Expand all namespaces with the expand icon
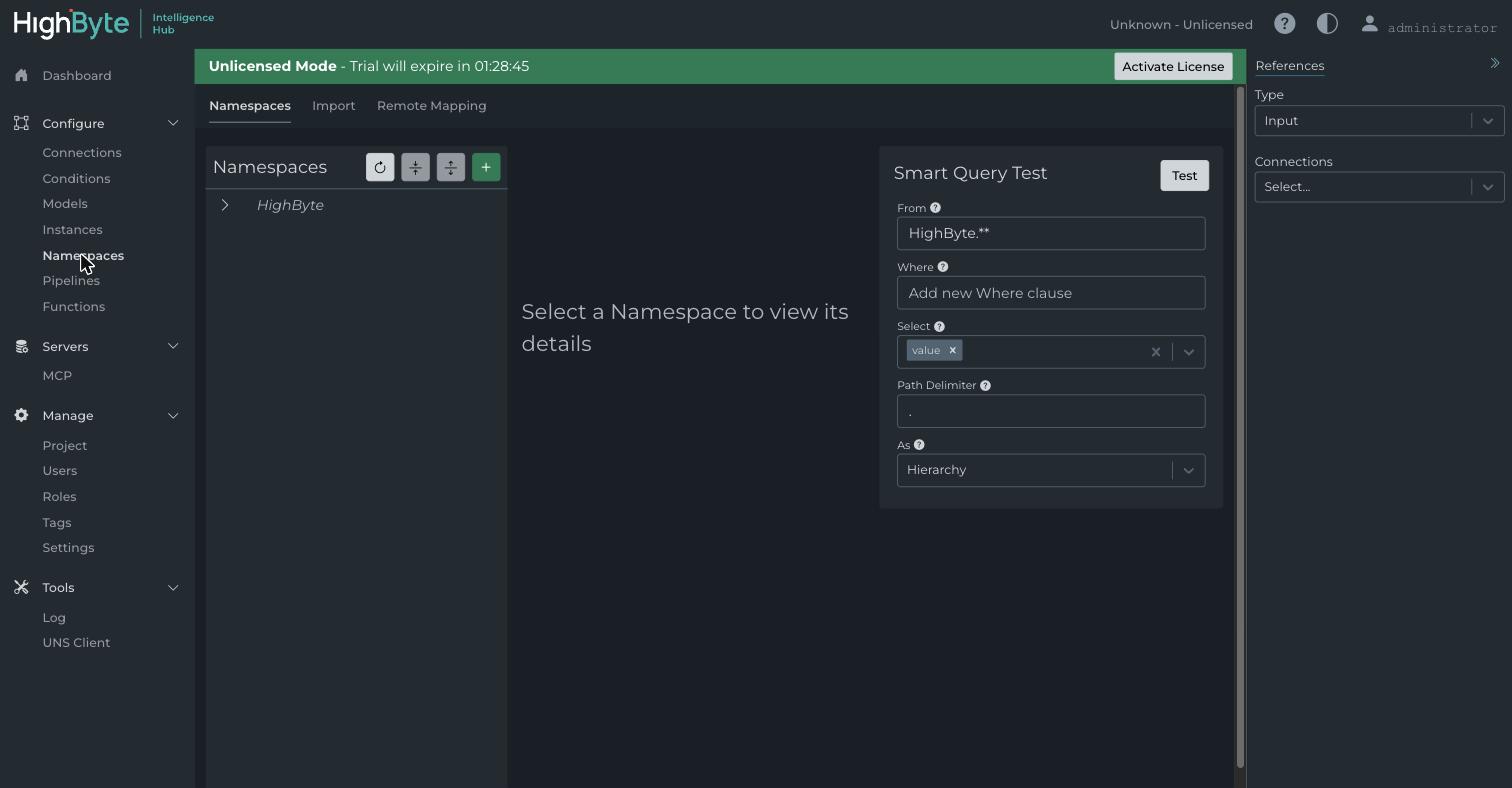Viewport: 1512px width, 788px height. (x=451, y=168)
